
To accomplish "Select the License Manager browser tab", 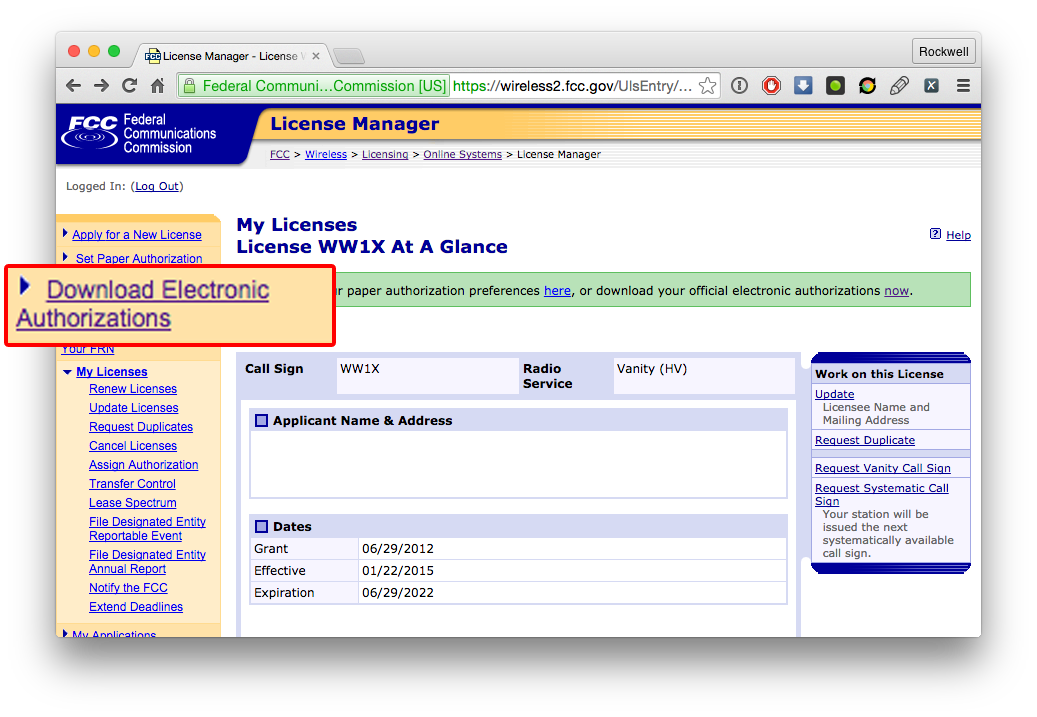I will click(x=230, y=56).
